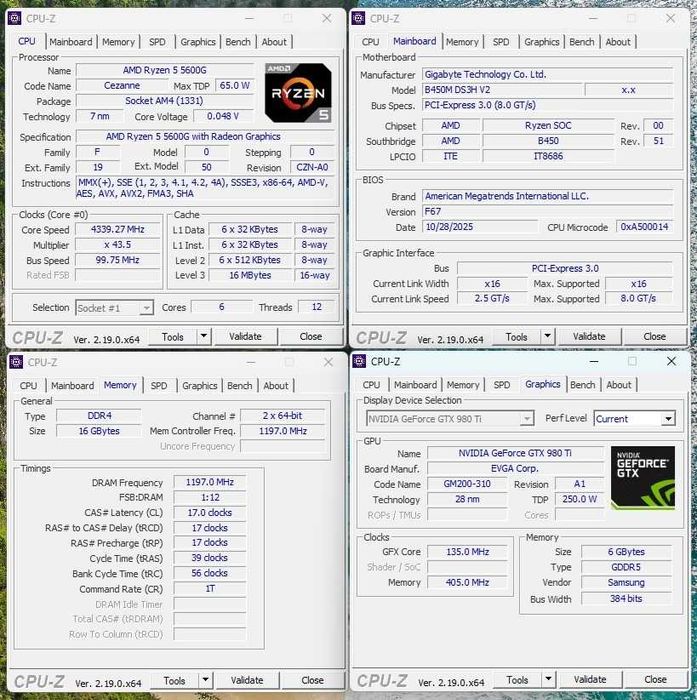
Task: Click the AMD Ryzen 5 logo in the CPU window
Action: pos(298,93)
